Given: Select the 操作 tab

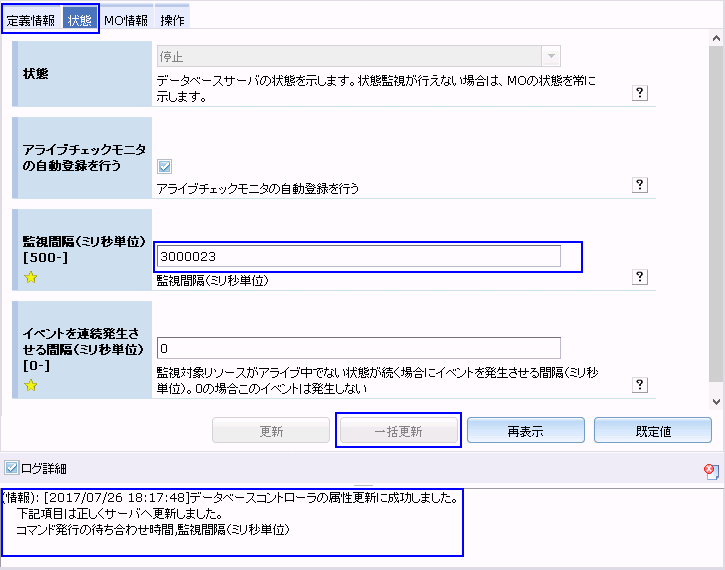Looking at the screenshot, I should click(172, 20).
